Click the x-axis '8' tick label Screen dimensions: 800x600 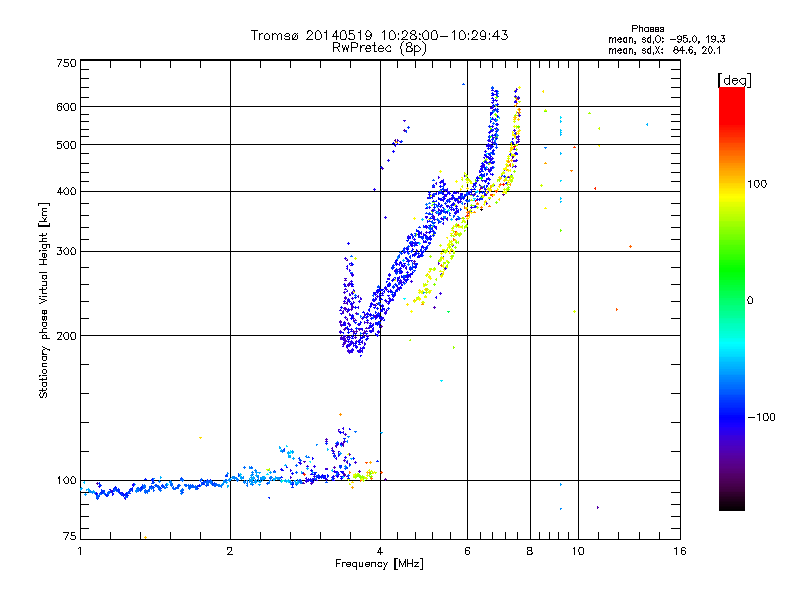tap(530, 551)
